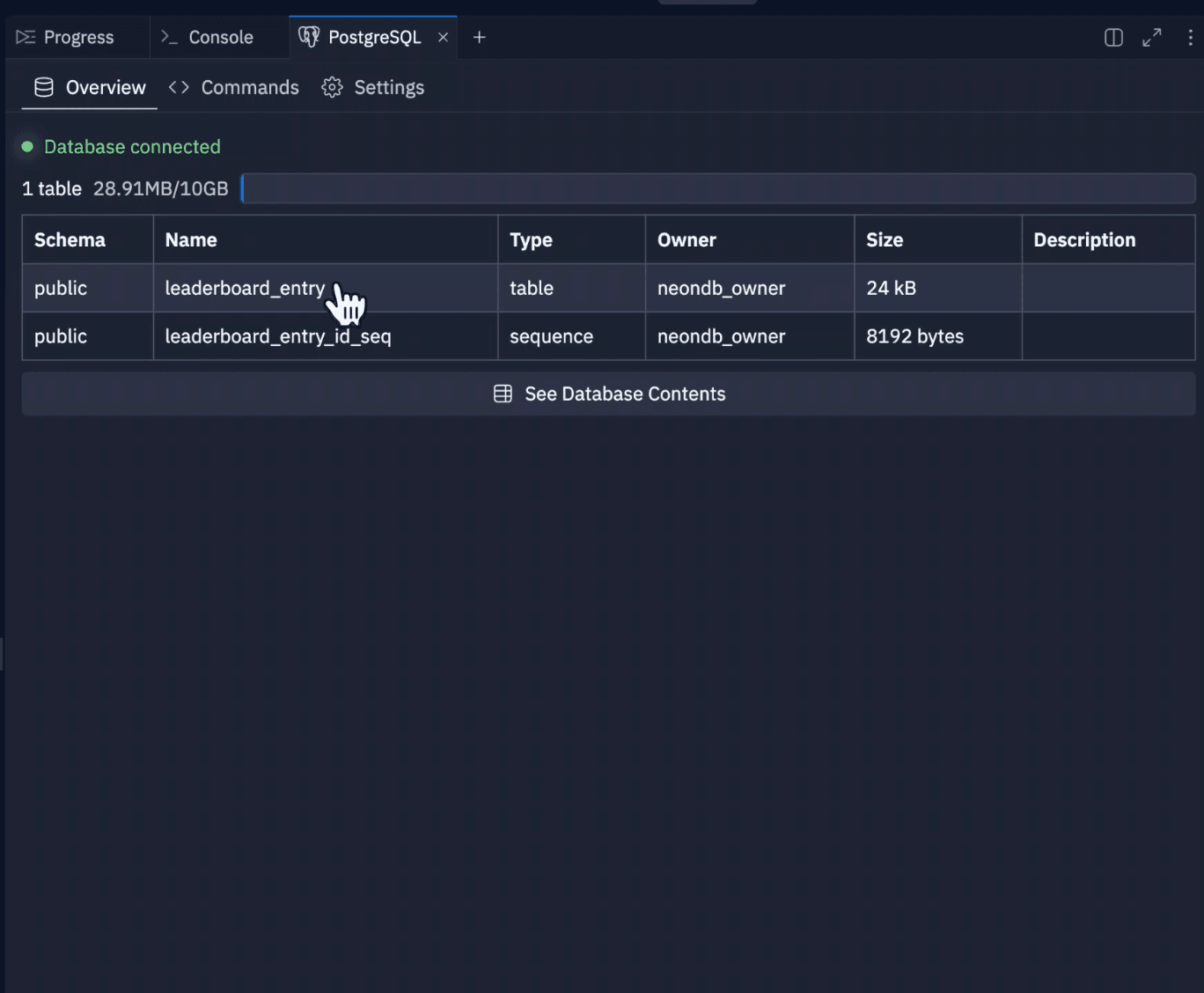Switch to the Console tab
The height and width of the screenshot is (993, 1204).
tap(220, 37)
